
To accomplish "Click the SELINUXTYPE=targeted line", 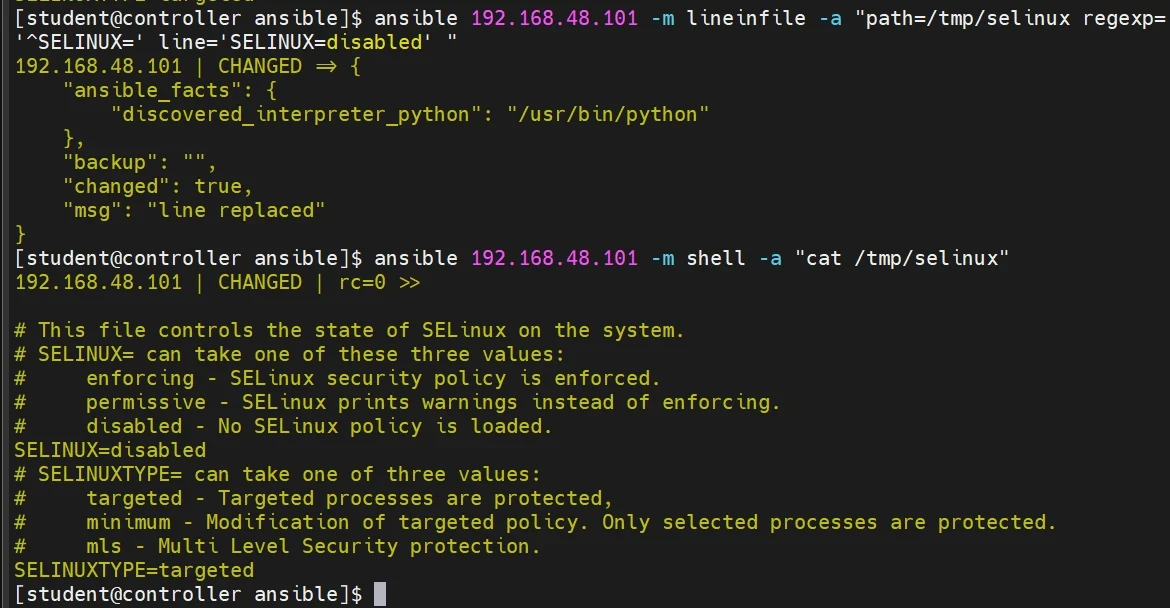I will click(134, 570).
